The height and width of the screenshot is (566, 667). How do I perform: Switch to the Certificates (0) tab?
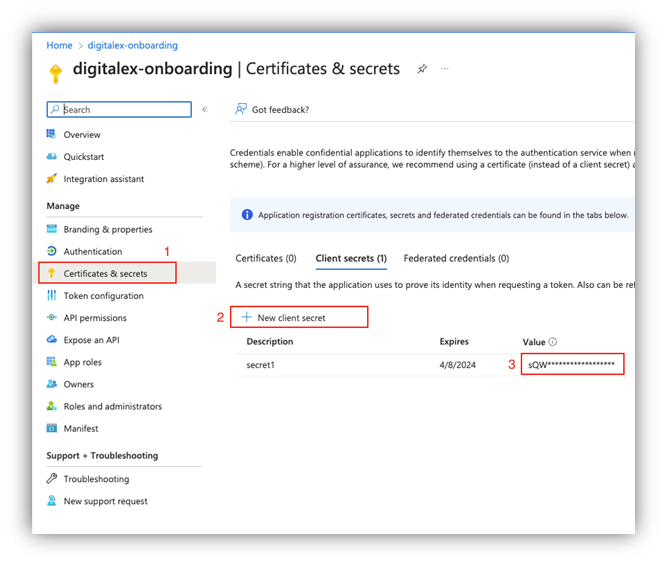coord(265,258)
